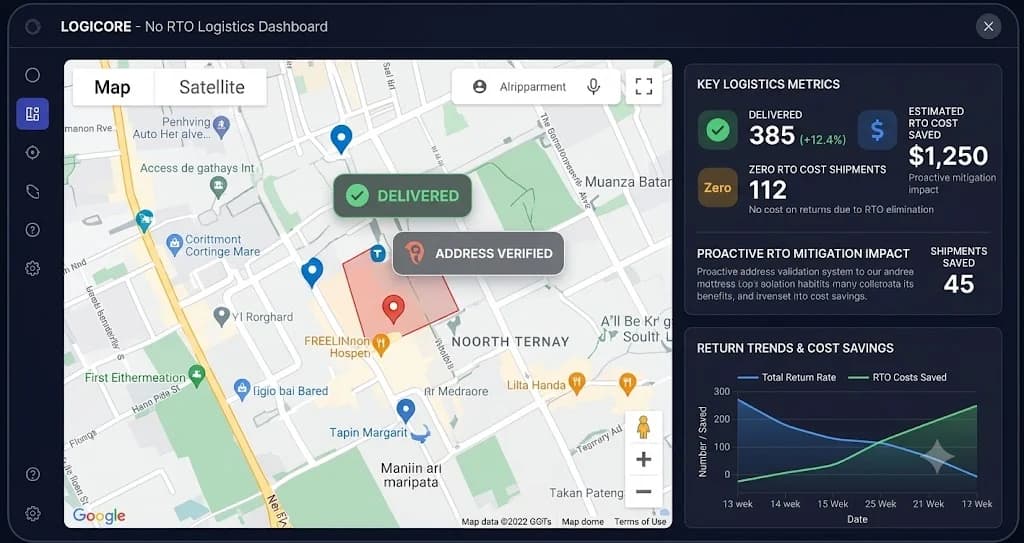Click the Tapin Margarit map label
Screen dimensions: 1024x543
point(368,433)
